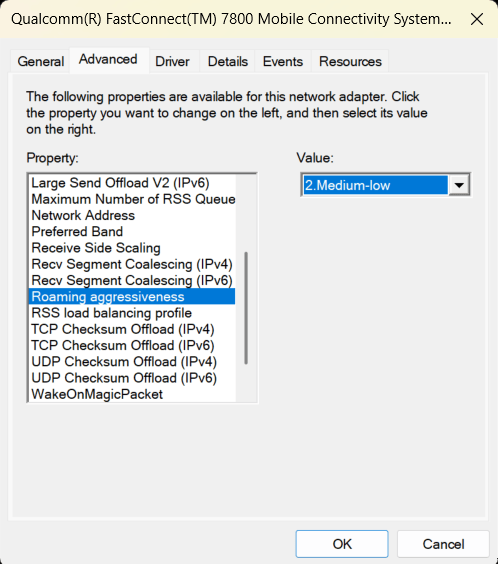
Task: Select TCP Checksum Offload (IPv6)
Action: 132,345
